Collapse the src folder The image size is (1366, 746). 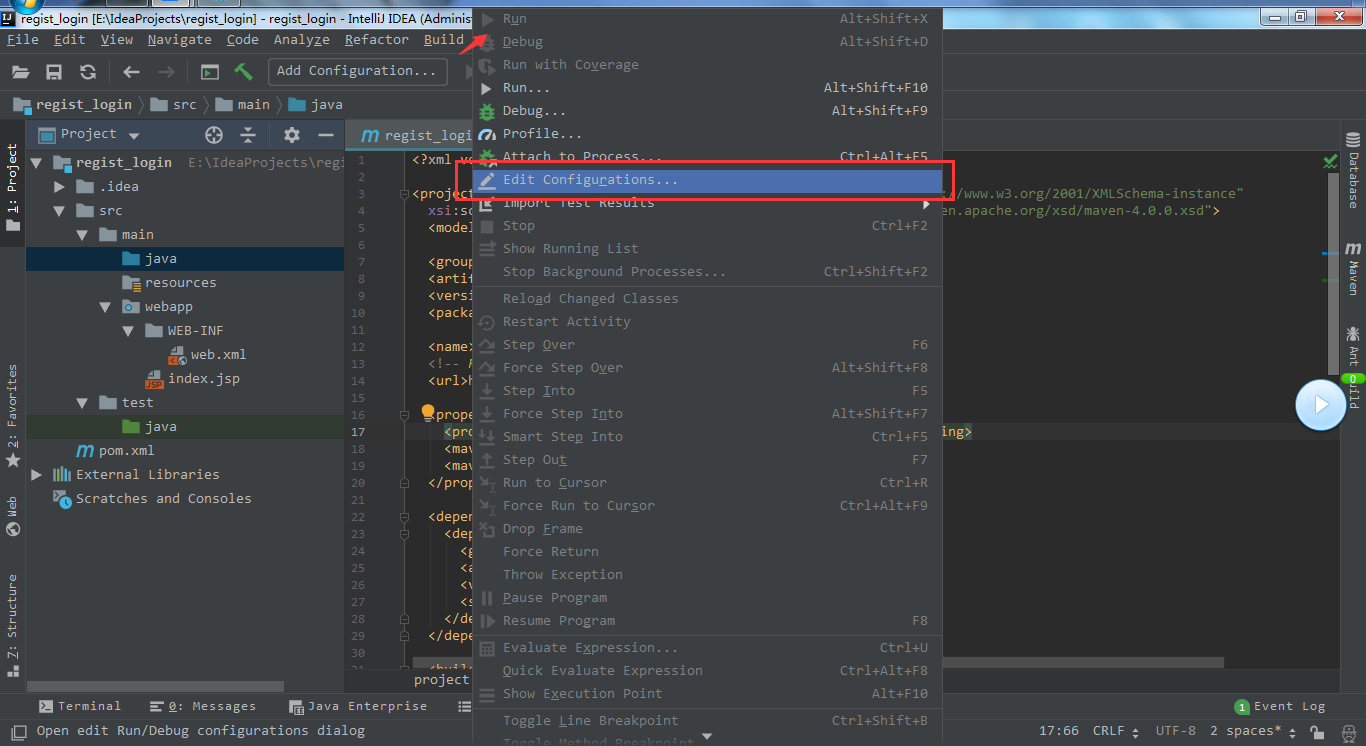point(60,210)
